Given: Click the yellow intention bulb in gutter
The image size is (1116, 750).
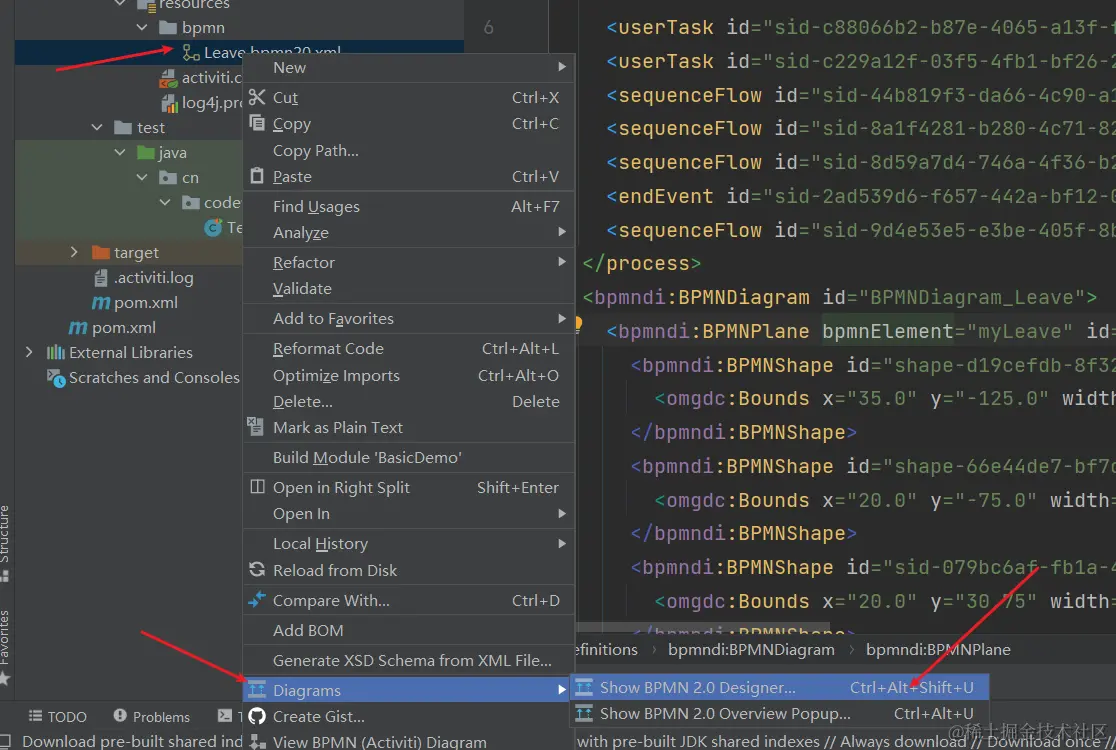Looking at the screenshot, I should (578, 324).
